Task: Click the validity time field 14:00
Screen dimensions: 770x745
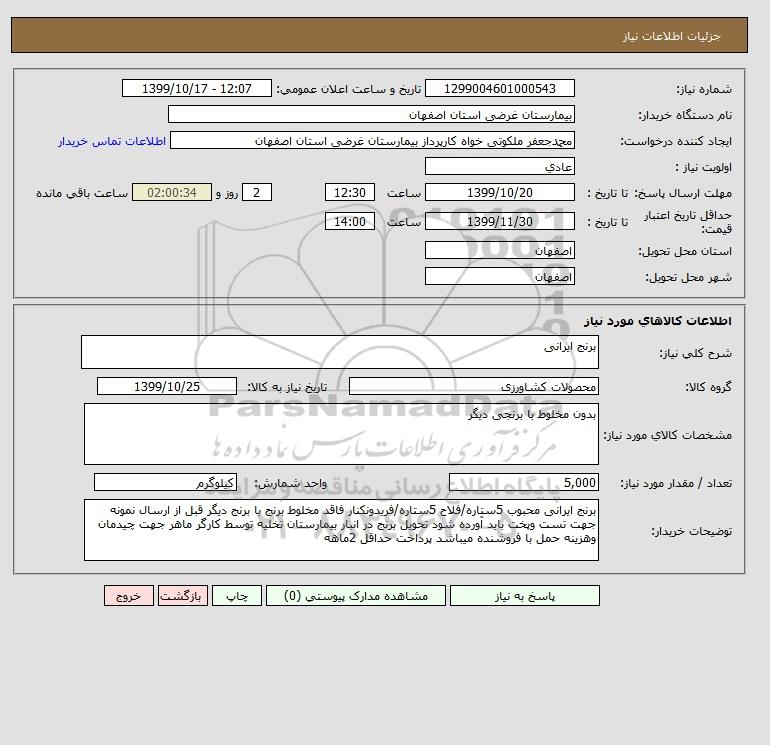Action: pyautogui.click(x=350, y=221)
